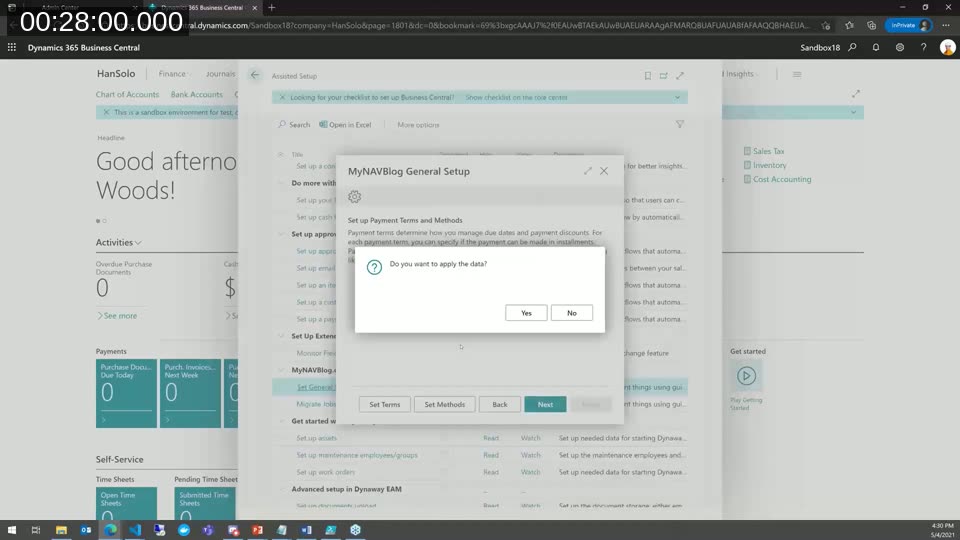
Task: Open the Help question mark menu
Action: (923, 47)
